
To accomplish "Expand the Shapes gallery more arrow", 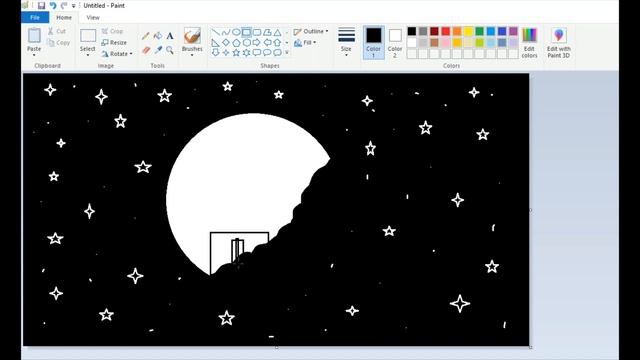I will pos(287,52).
